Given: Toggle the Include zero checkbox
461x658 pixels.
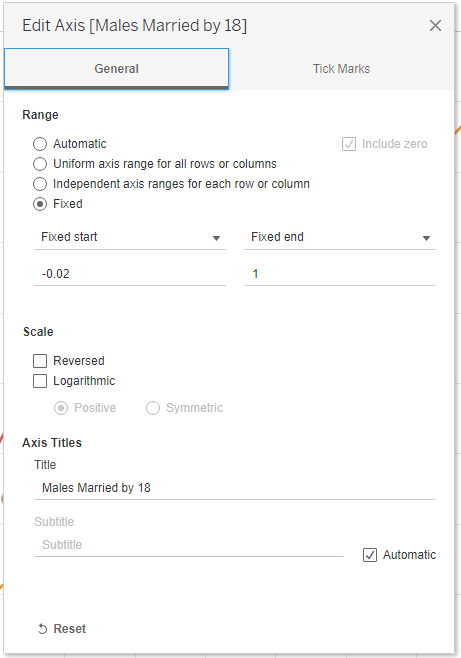Looking at the screenshot, I should 349,144.
